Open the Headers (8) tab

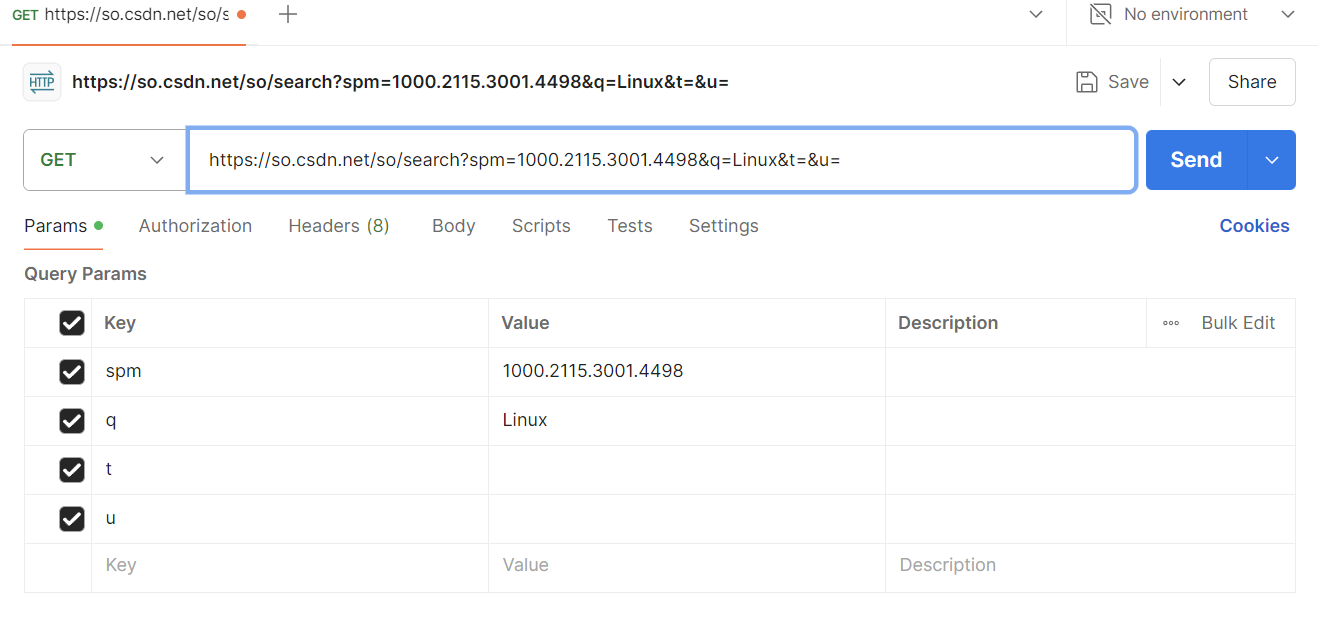click(339, 226)
